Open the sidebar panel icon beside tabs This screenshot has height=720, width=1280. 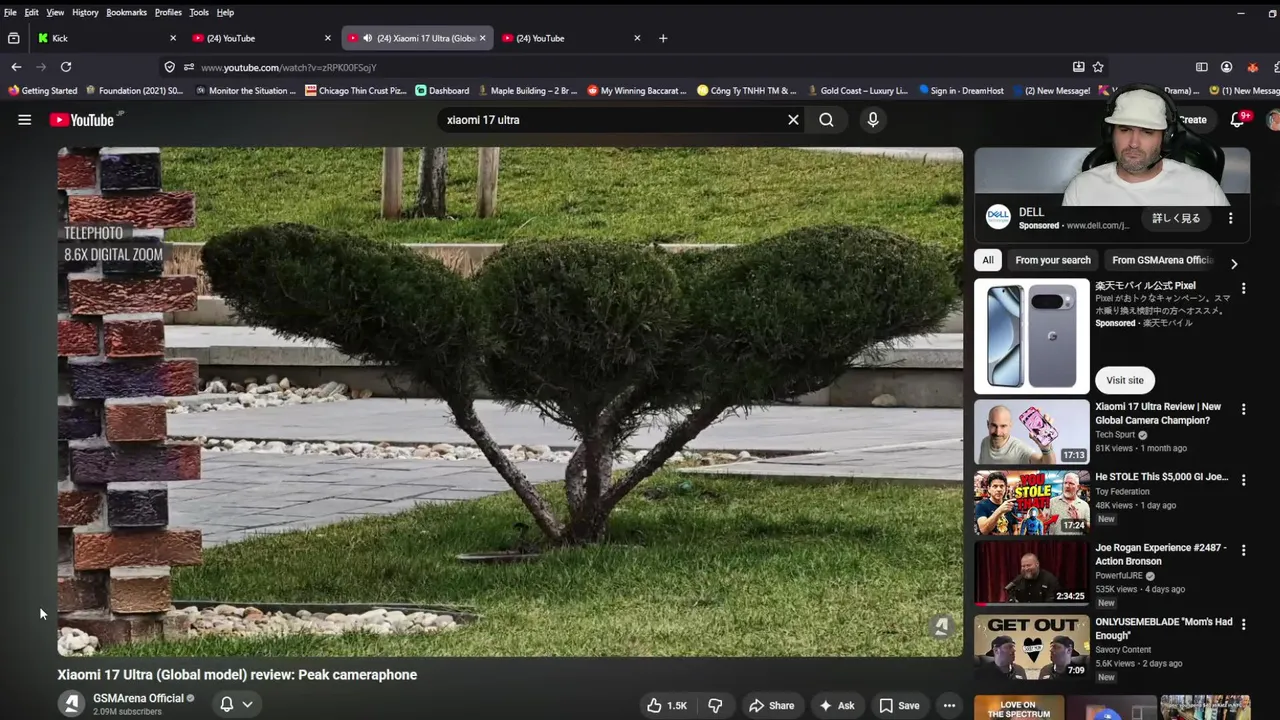pyautogui.click(x=13, y=38)
